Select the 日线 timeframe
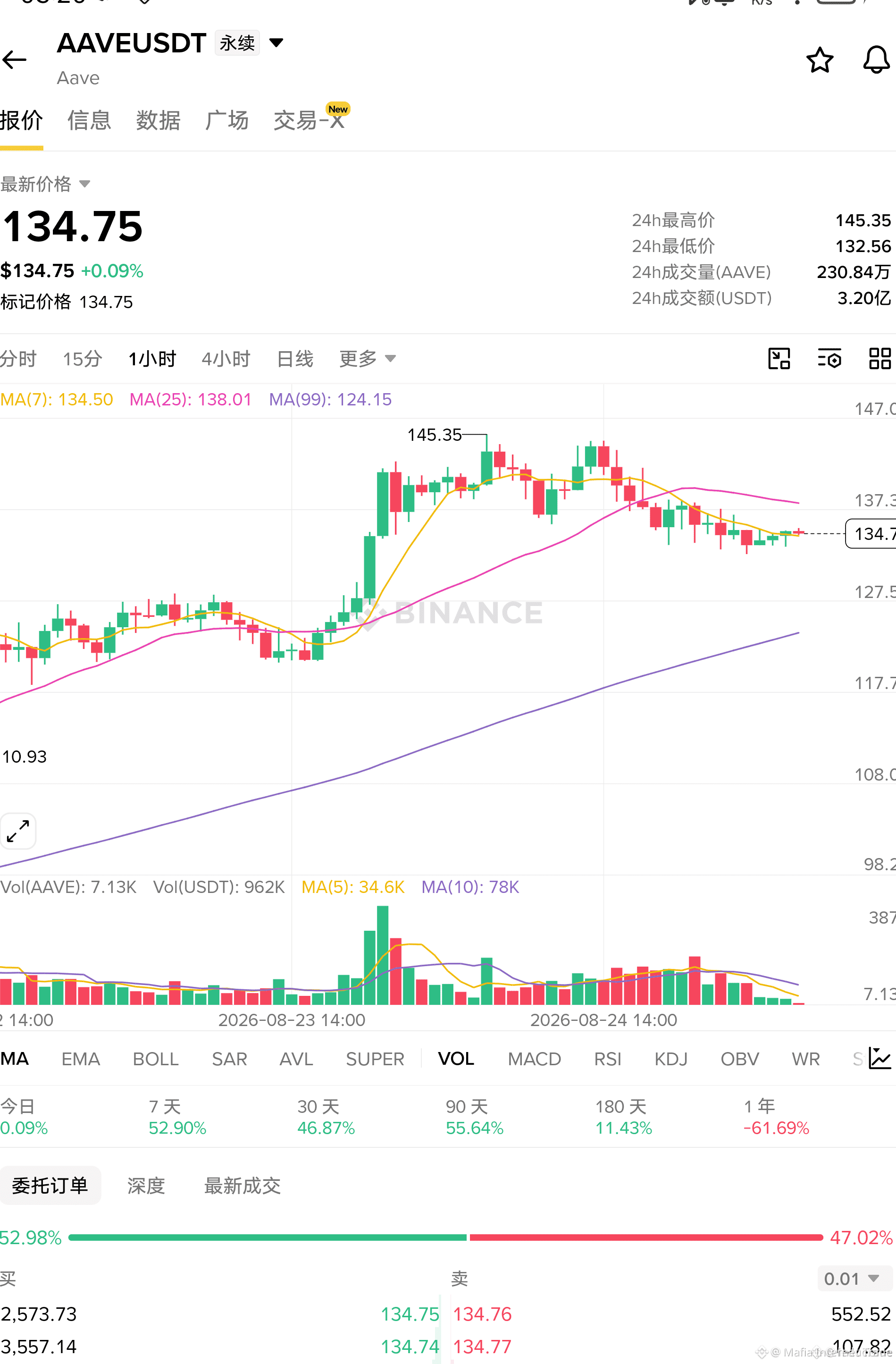 tap(295, 359)
